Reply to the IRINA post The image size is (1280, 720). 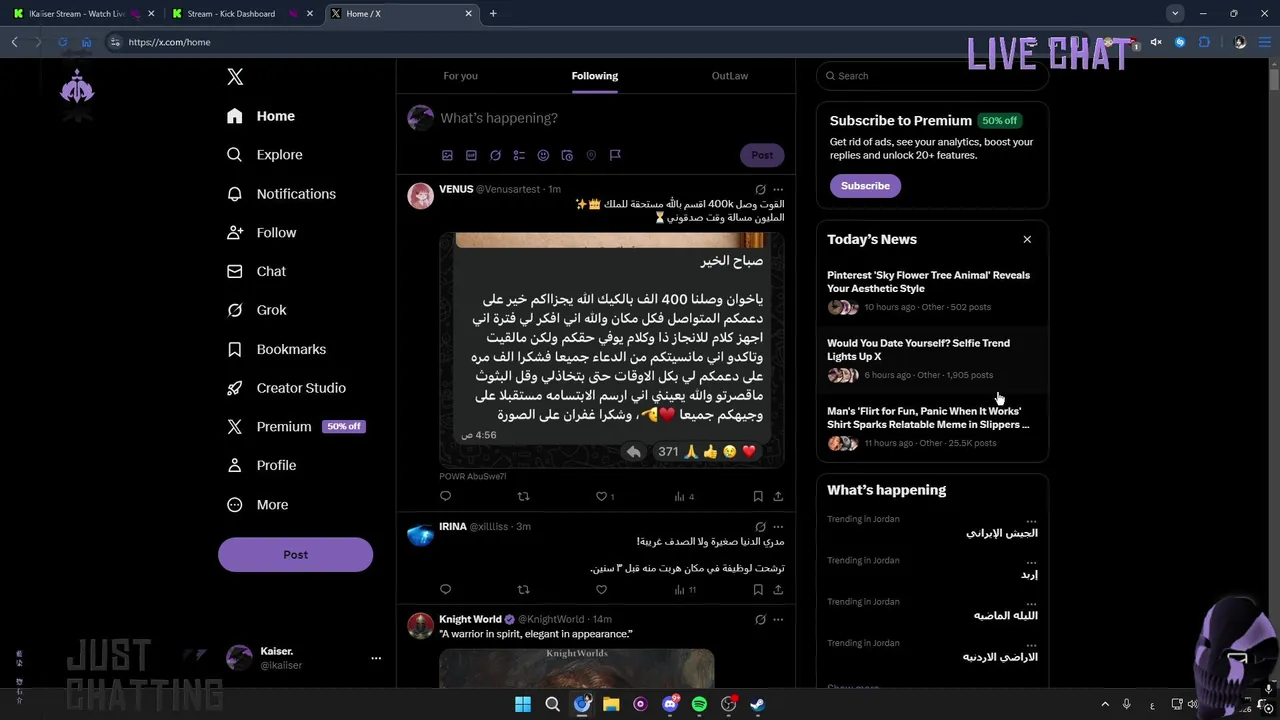[x=445, y=590]
